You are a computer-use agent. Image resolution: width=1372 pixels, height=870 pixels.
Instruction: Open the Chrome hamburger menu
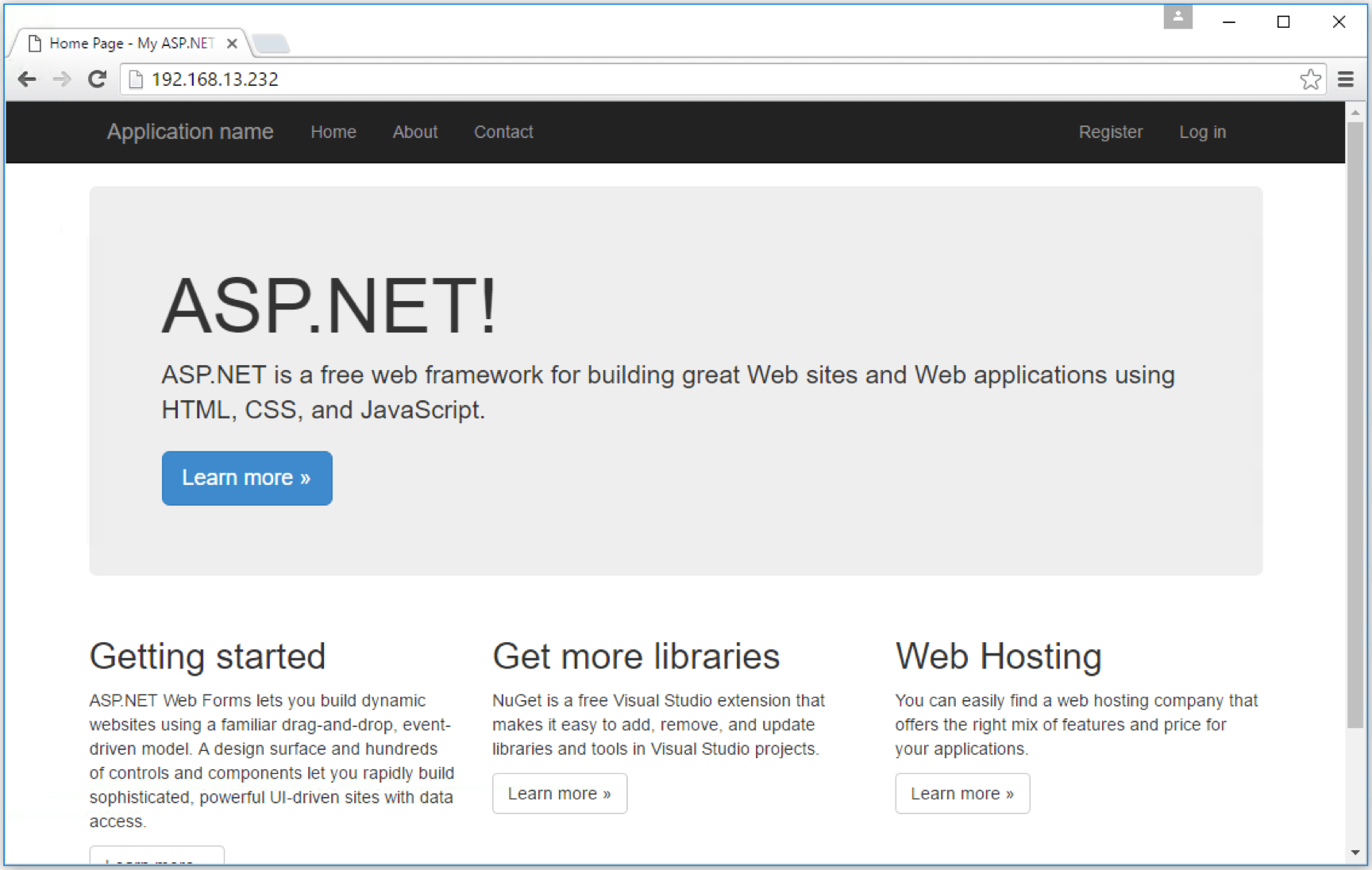coord(1346,79)
